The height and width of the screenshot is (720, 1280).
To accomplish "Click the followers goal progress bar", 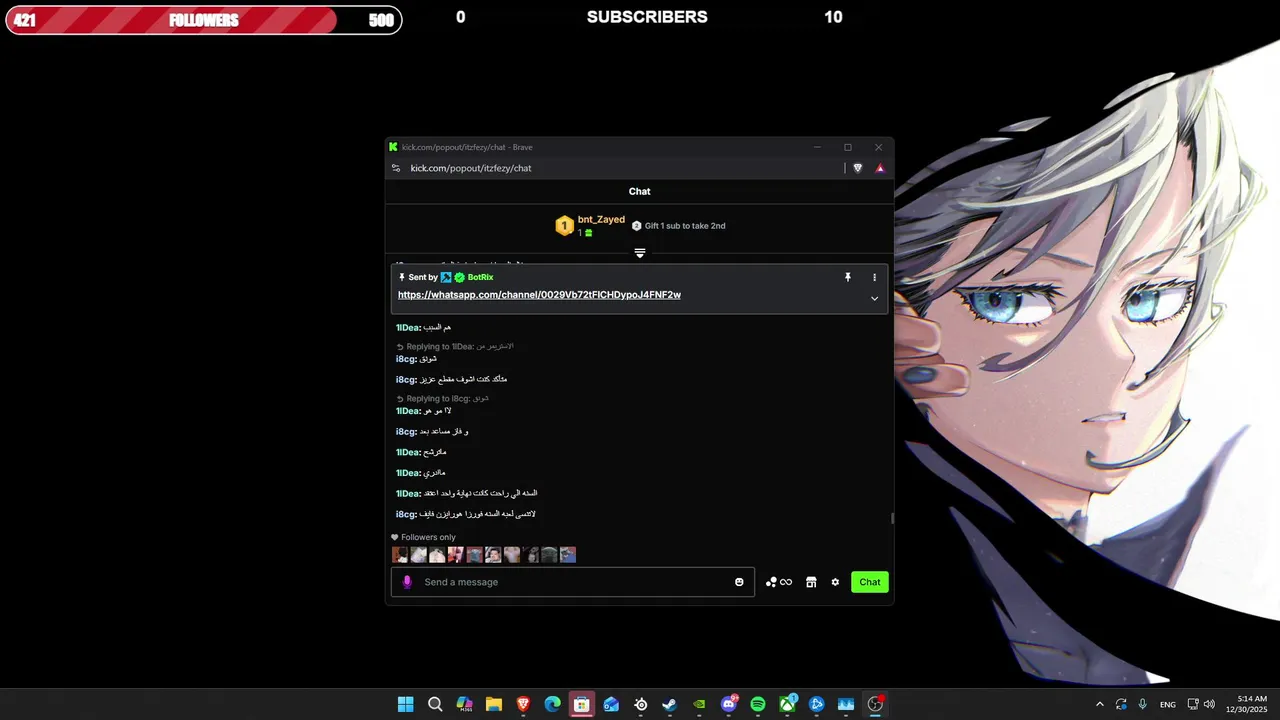I will (x=204, y=20).
